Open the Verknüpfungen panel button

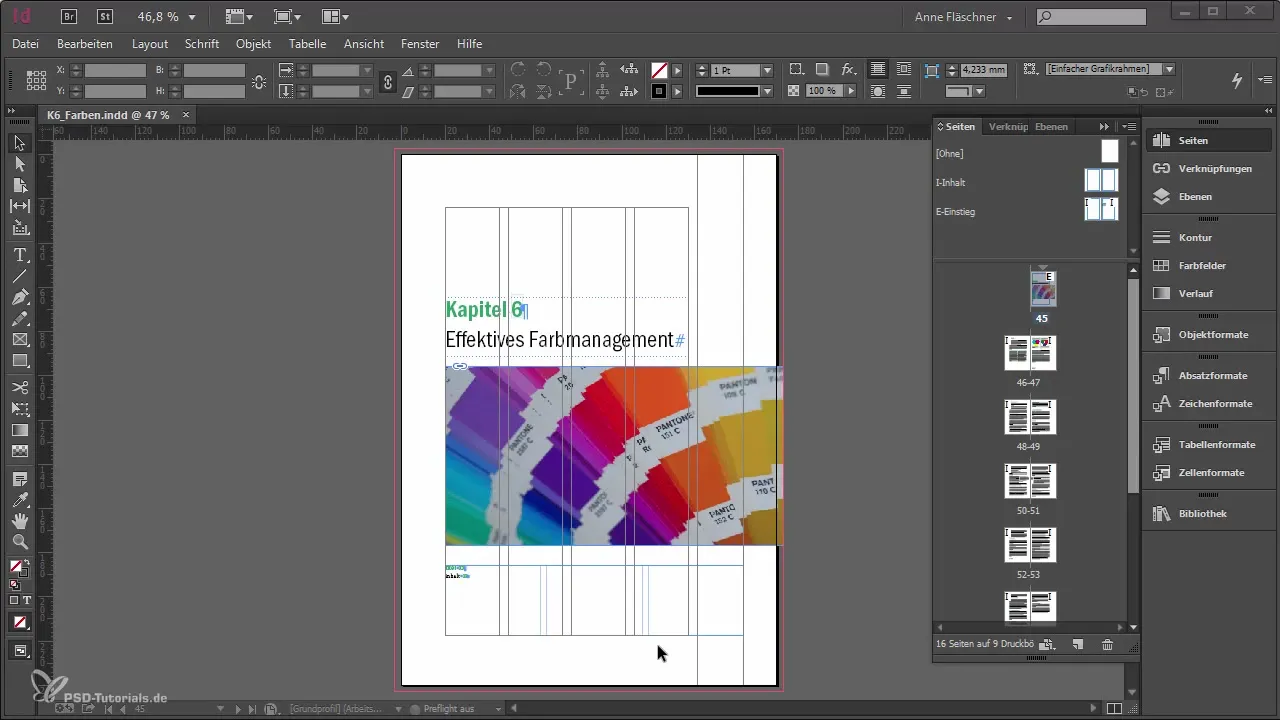point(1208,168)
